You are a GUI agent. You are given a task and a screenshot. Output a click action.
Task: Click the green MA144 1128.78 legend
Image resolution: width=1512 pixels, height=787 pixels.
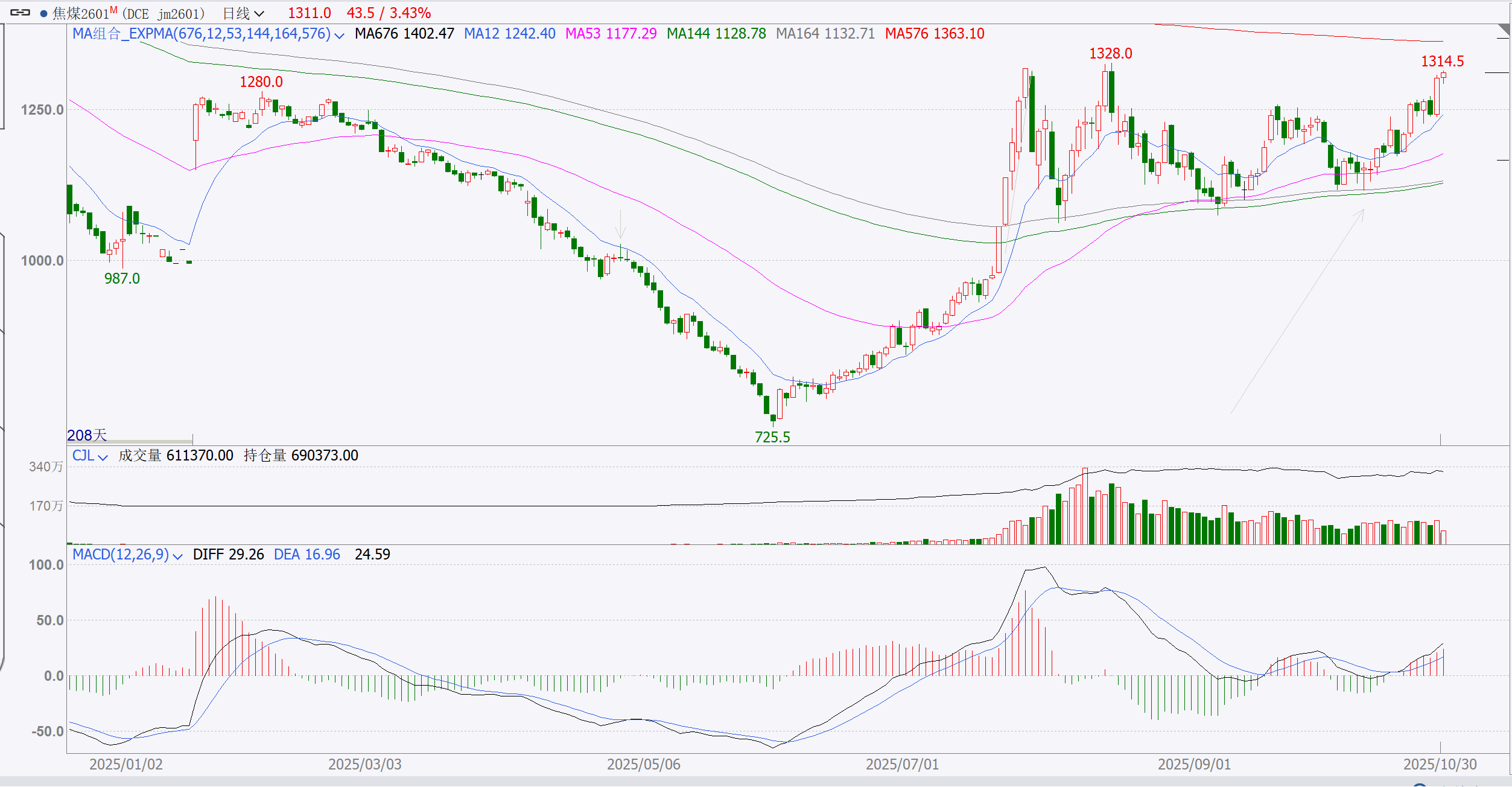[716, 34]
